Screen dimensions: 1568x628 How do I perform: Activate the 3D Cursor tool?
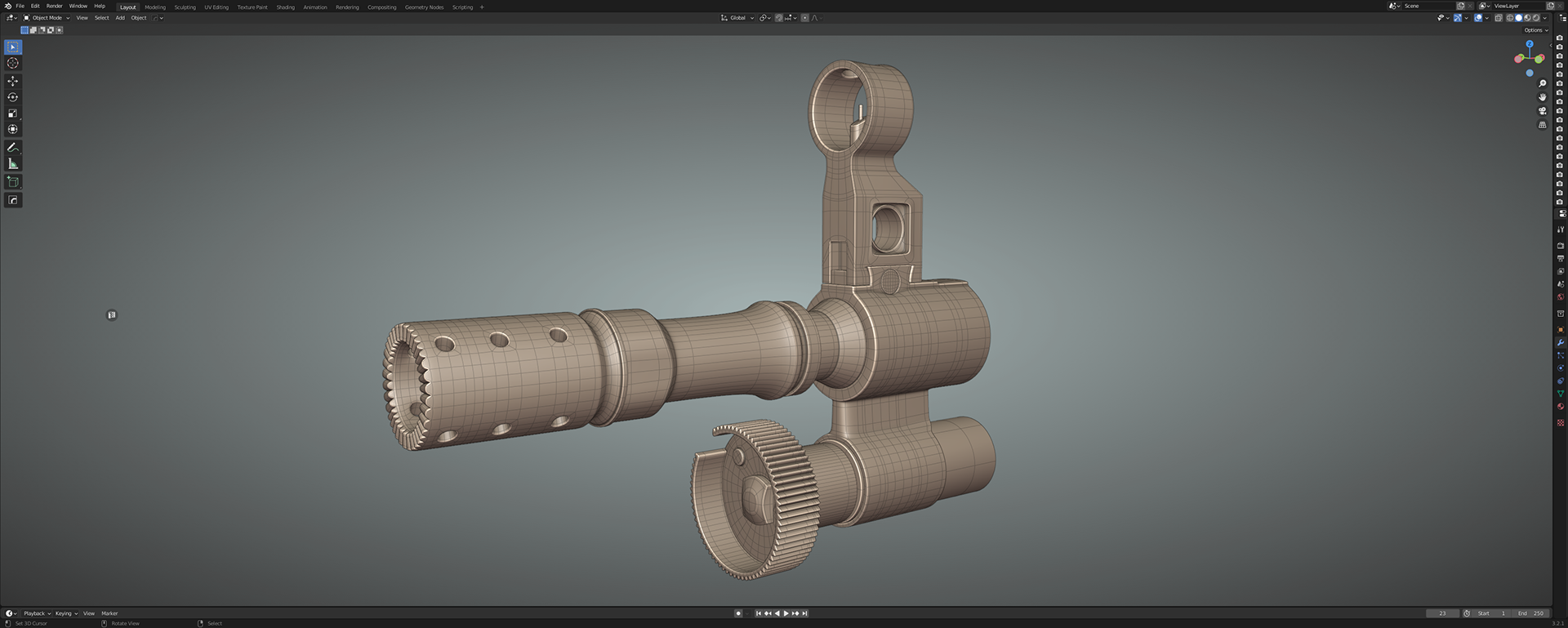click(13, 63)
